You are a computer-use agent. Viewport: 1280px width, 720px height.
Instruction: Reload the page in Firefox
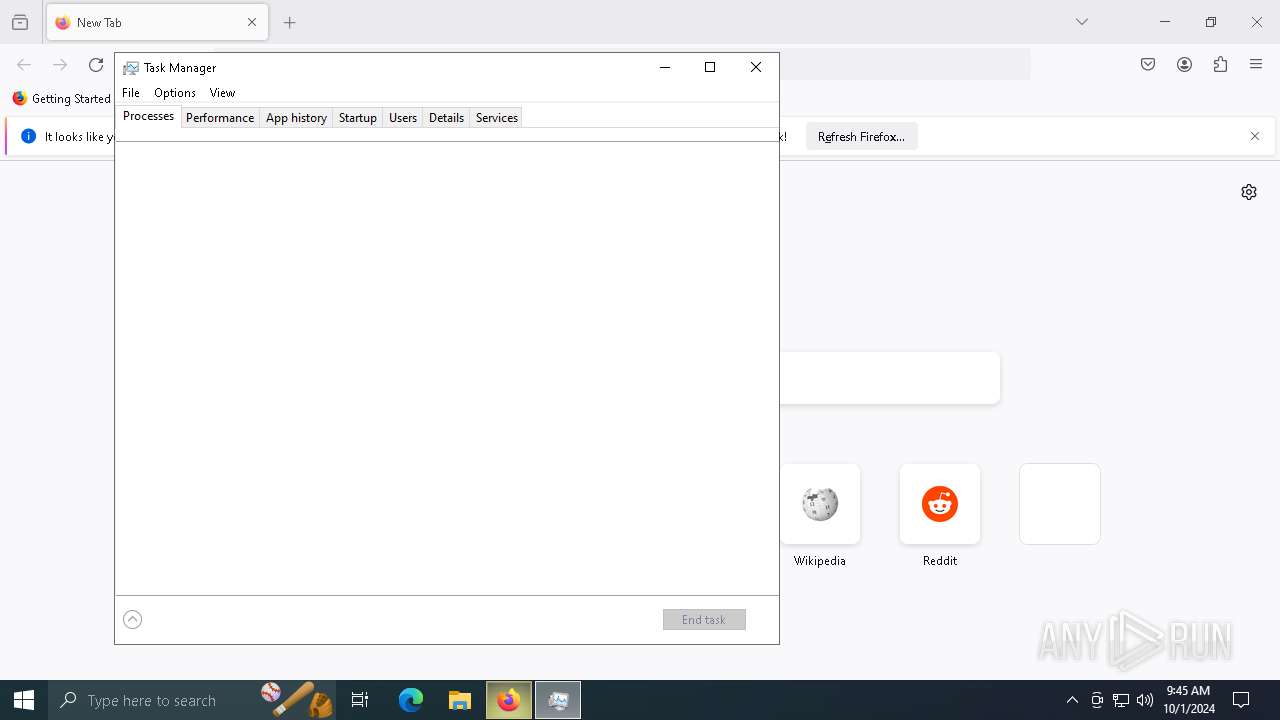96,65
